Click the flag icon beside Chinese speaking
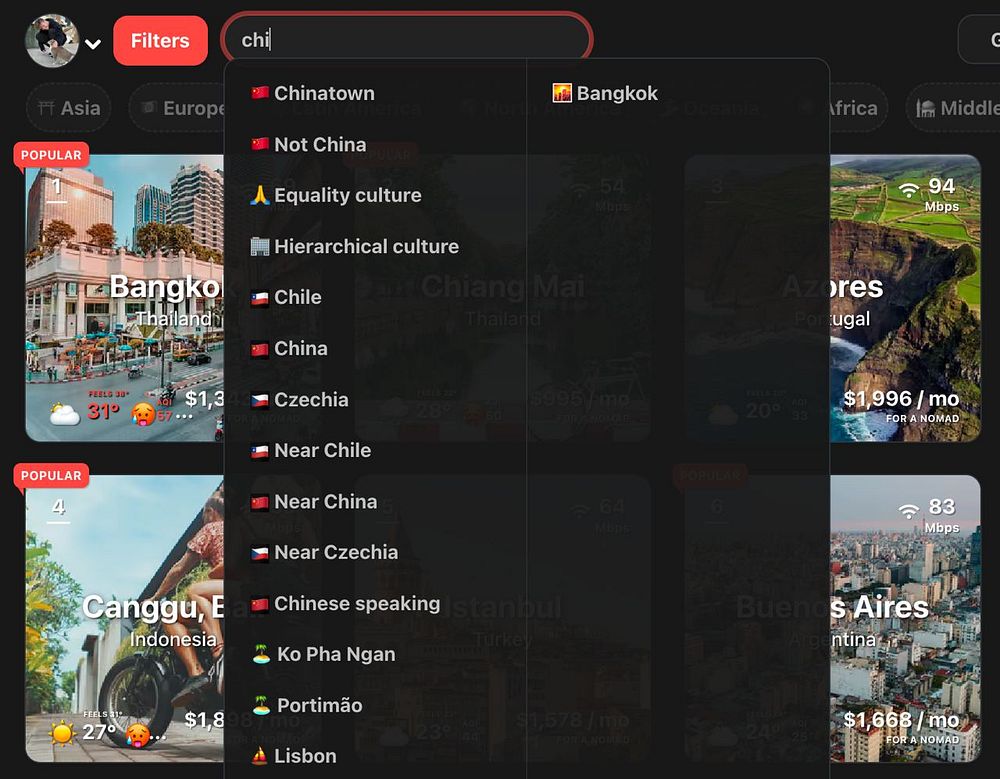1000x779 pixels. coord(260,604)
